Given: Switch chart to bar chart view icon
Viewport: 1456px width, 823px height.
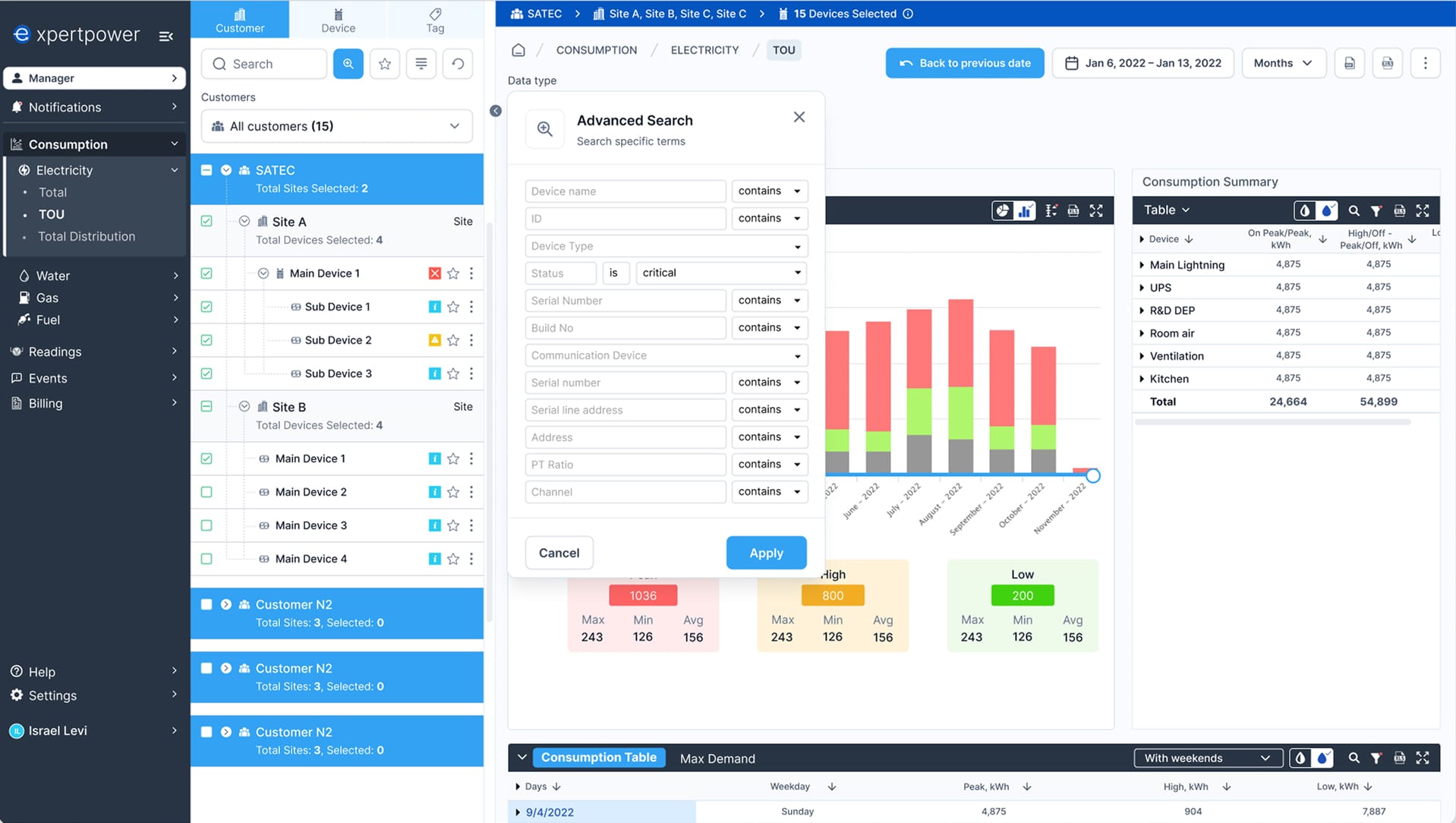Looking at the screenshot, I should click(1025, 210).
